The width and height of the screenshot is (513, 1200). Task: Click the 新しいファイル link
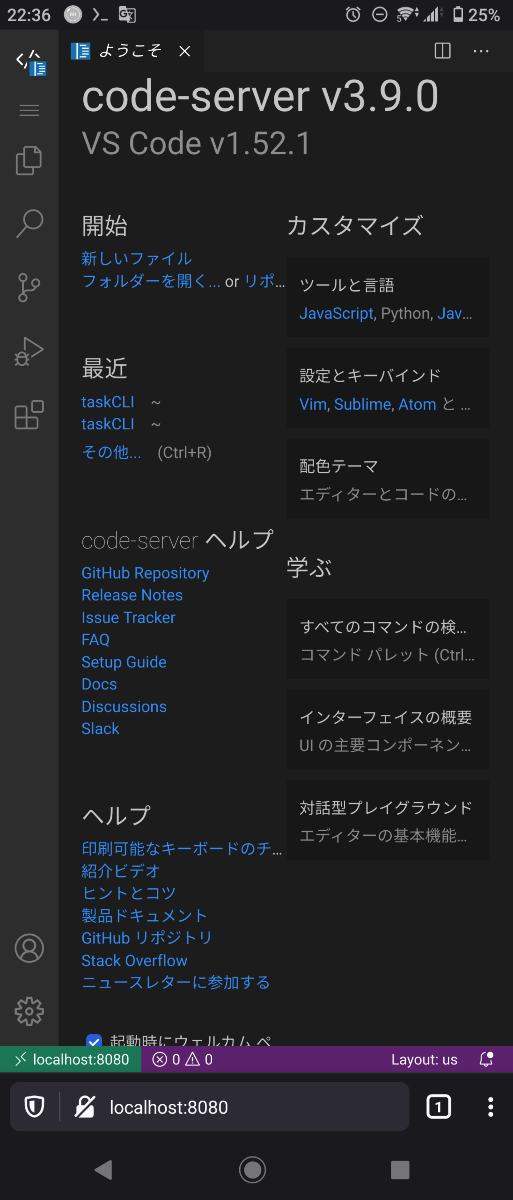137,258
